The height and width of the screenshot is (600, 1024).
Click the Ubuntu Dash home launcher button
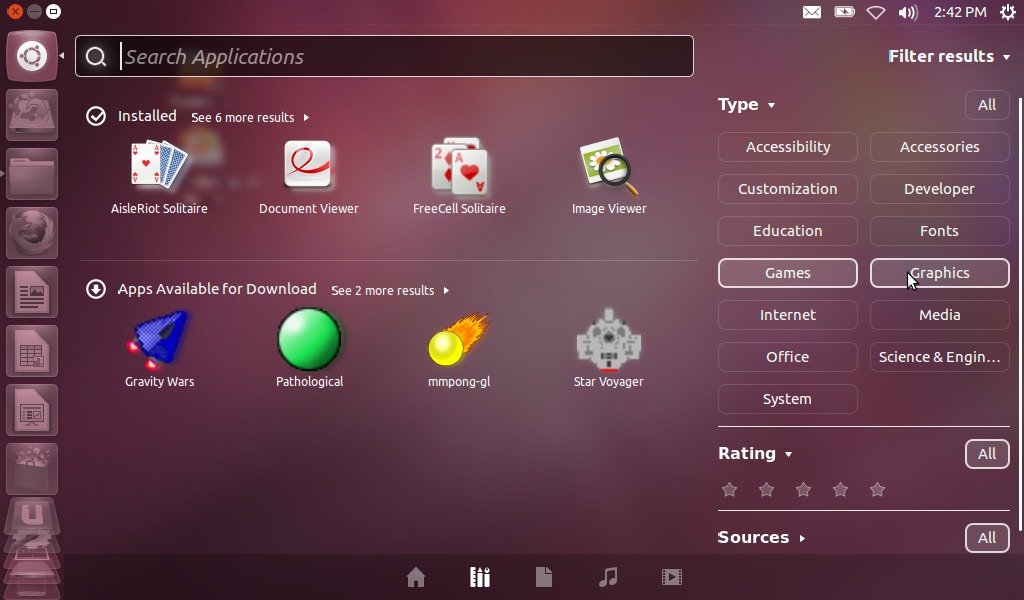(32, 56)
